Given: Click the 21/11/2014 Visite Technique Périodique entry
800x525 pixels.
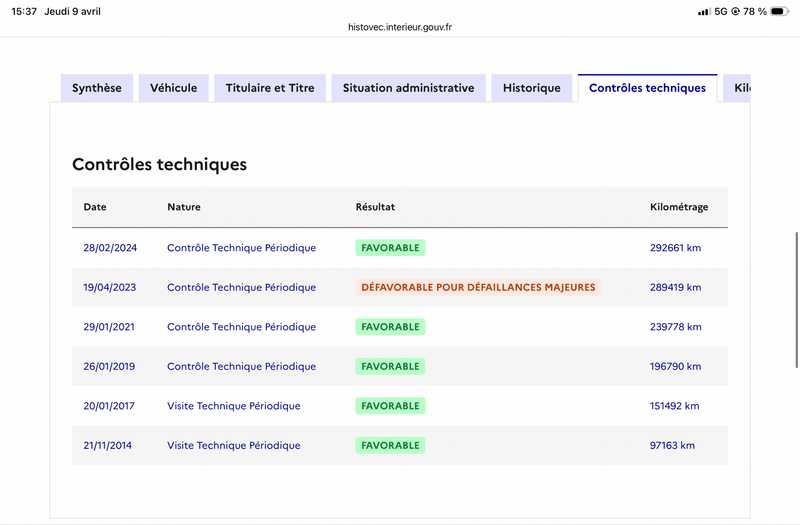Looking at the screenshot, I should [233, 445].
